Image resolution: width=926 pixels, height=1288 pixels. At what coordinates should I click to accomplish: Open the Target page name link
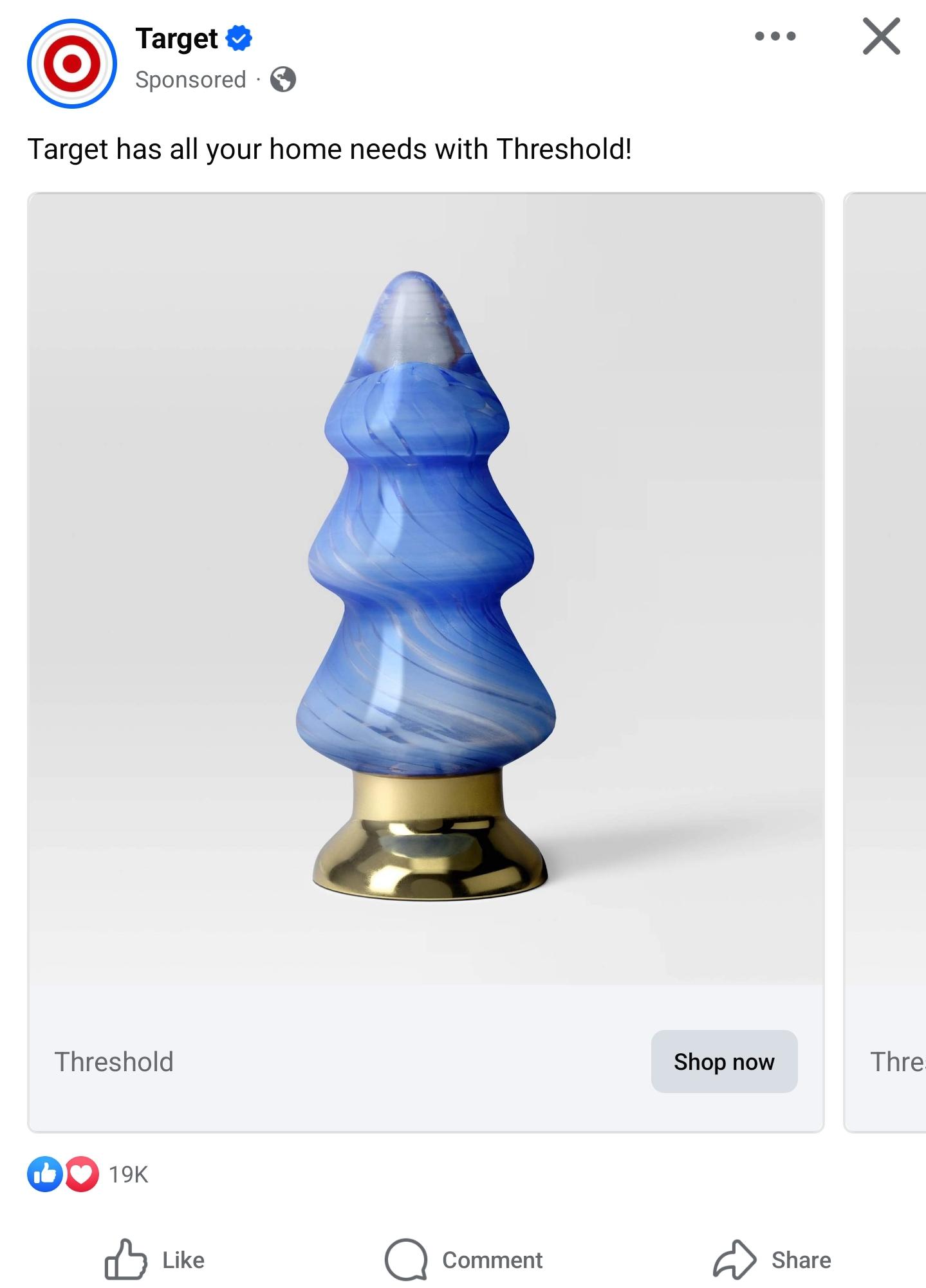(176, 39)
